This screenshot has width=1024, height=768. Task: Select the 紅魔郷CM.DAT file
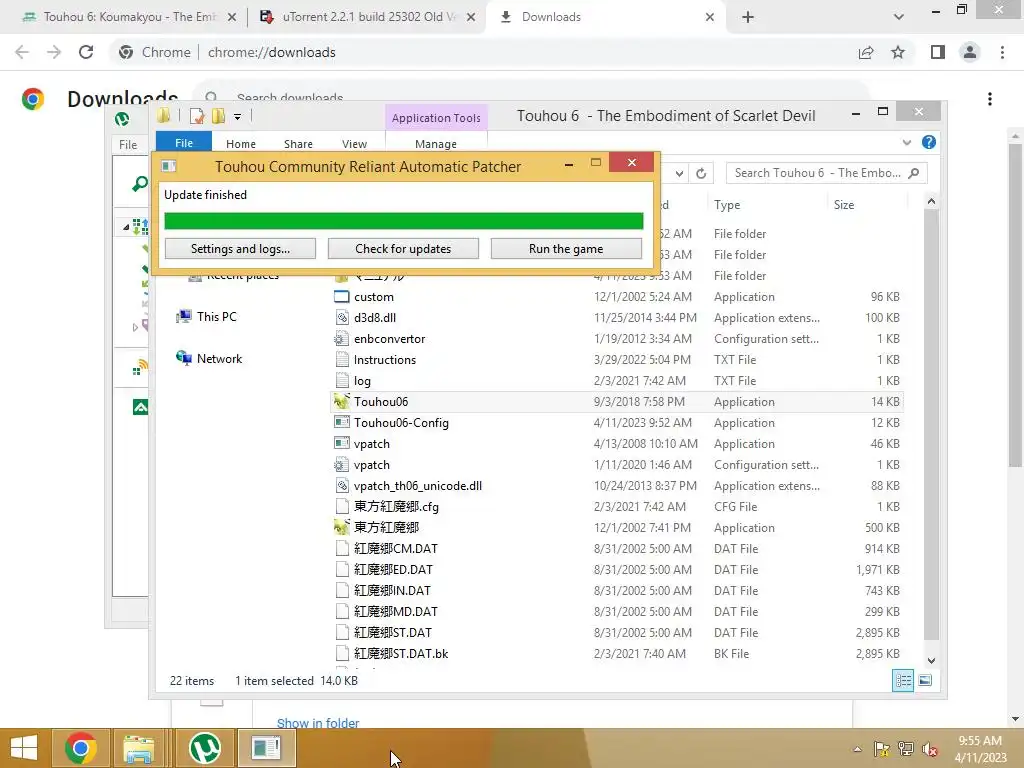(x=395, y=549)
